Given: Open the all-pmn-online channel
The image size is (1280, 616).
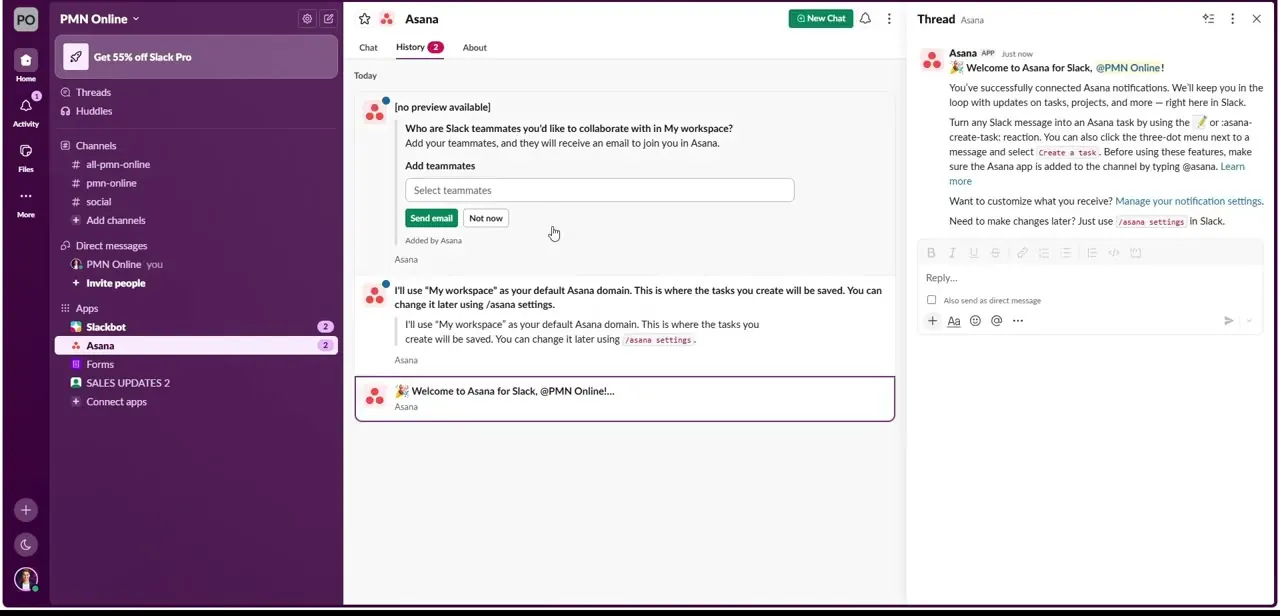Looking at the screenshot, I should pyautogui.click(x=196, y=164).
